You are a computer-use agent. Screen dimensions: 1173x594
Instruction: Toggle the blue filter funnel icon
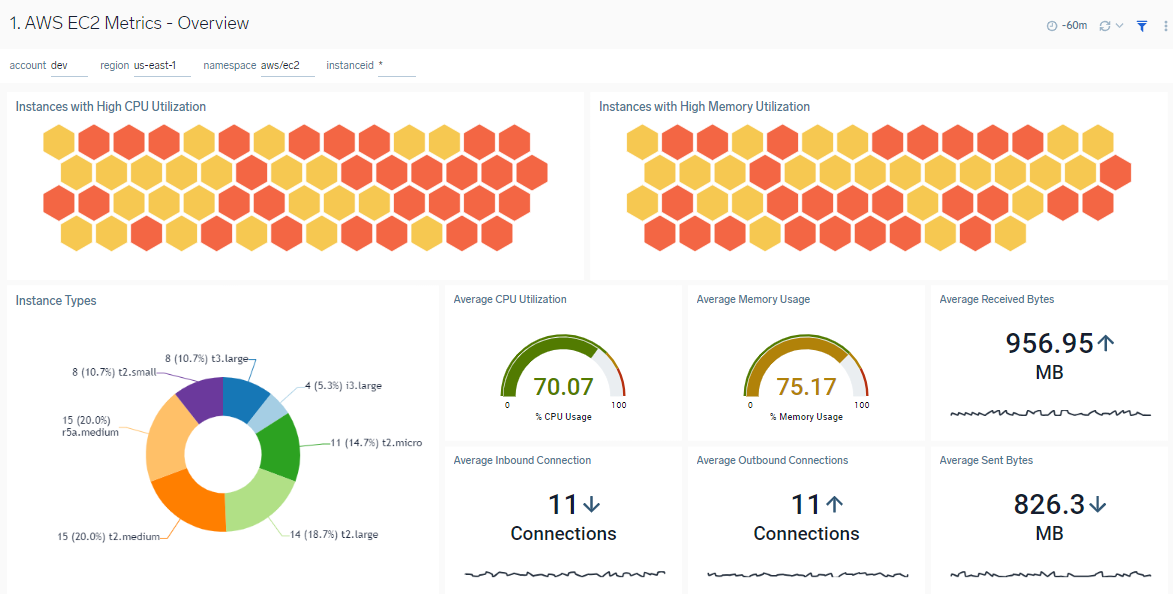point(1142,25)
